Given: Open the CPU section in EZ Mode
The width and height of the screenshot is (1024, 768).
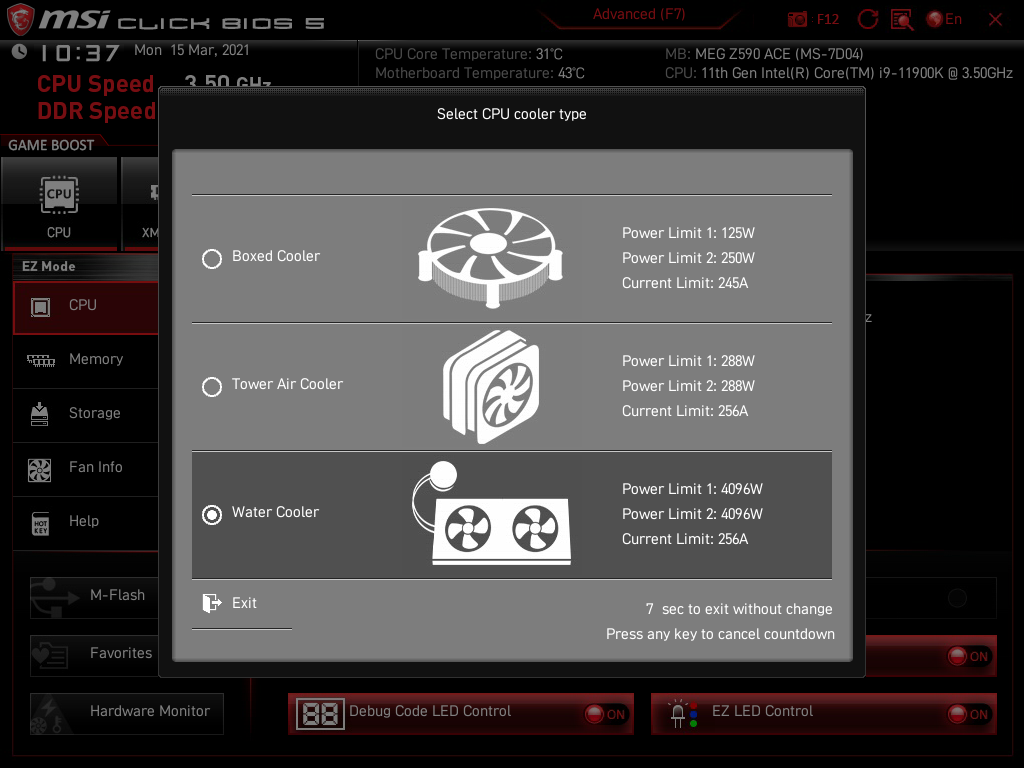Looking at the screenshot, I should (86, 307).
